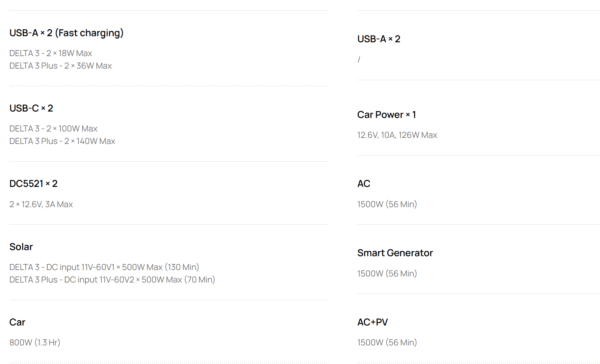Click 2 × 12.6V, 3A Max spec
The image size is (600, 364).
pyautogui.click(x=41, y=204)
